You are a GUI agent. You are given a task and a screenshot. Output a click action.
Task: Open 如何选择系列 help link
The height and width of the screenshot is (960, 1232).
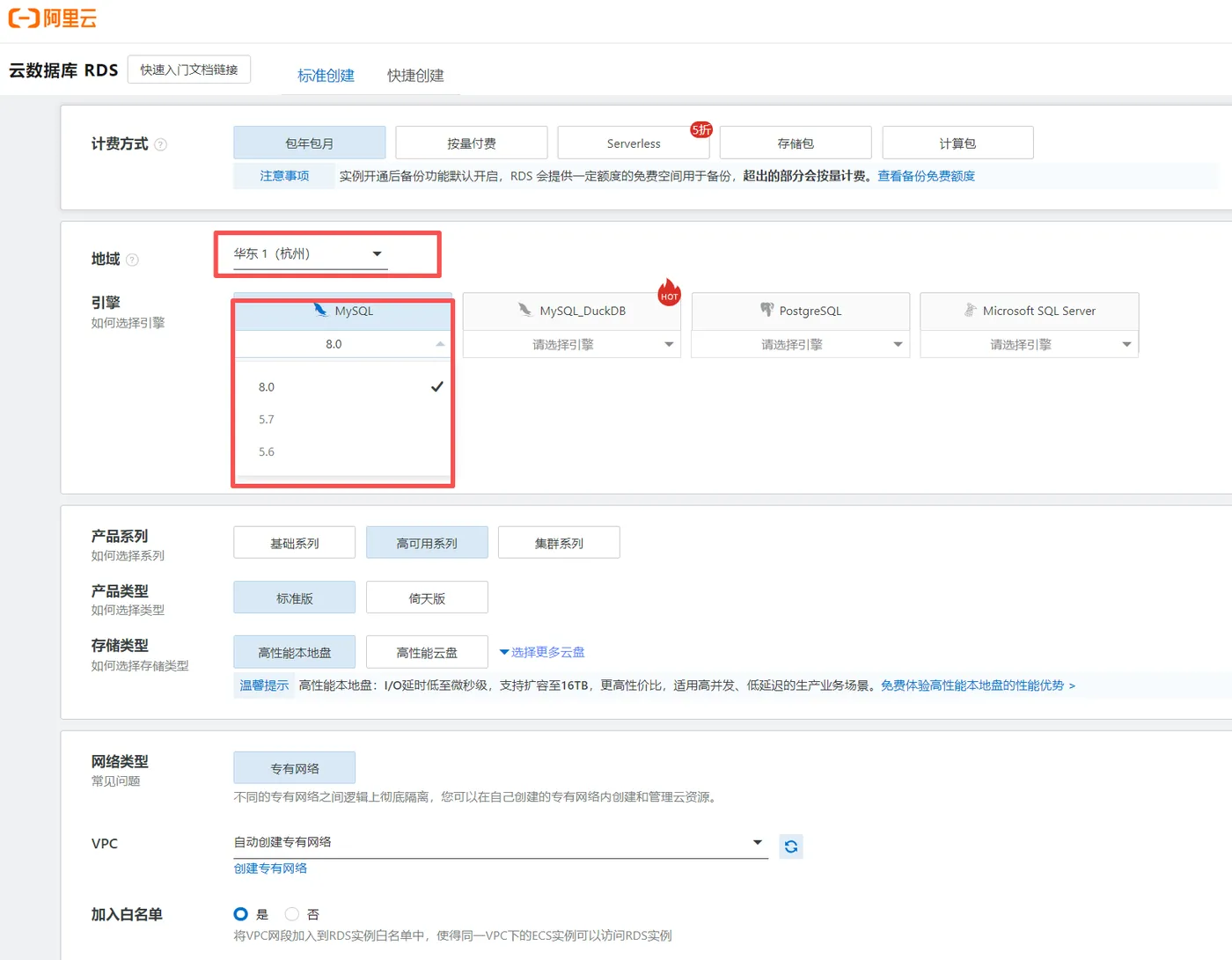click(x=128, y=555)
